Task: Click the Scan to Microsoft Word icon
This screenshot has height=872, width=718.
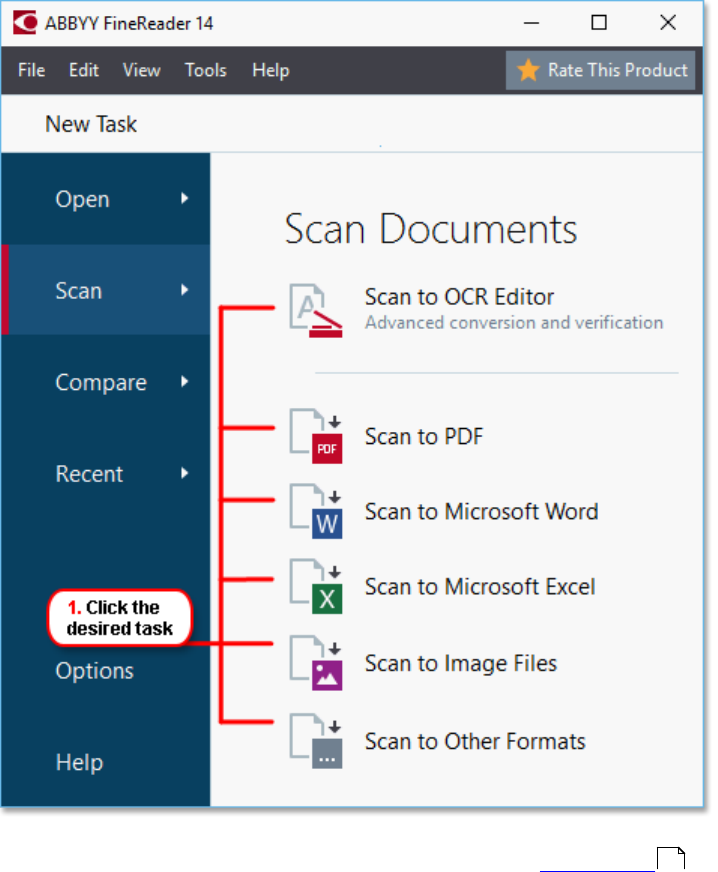Action: [315, 511]
